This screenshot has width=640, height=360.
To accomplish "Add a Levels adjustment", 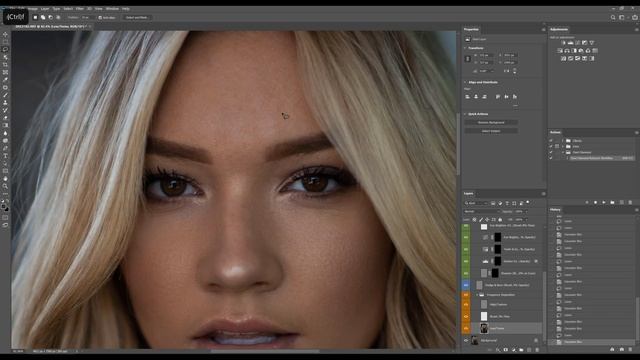I will (571, 42).
